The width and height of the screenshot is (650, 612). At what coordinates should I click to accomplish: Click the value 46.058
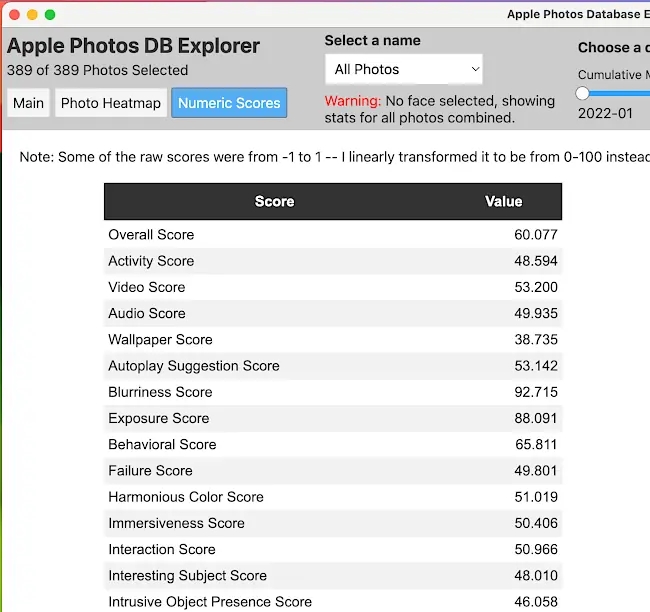pyautogui.click(x=536, y=602)
